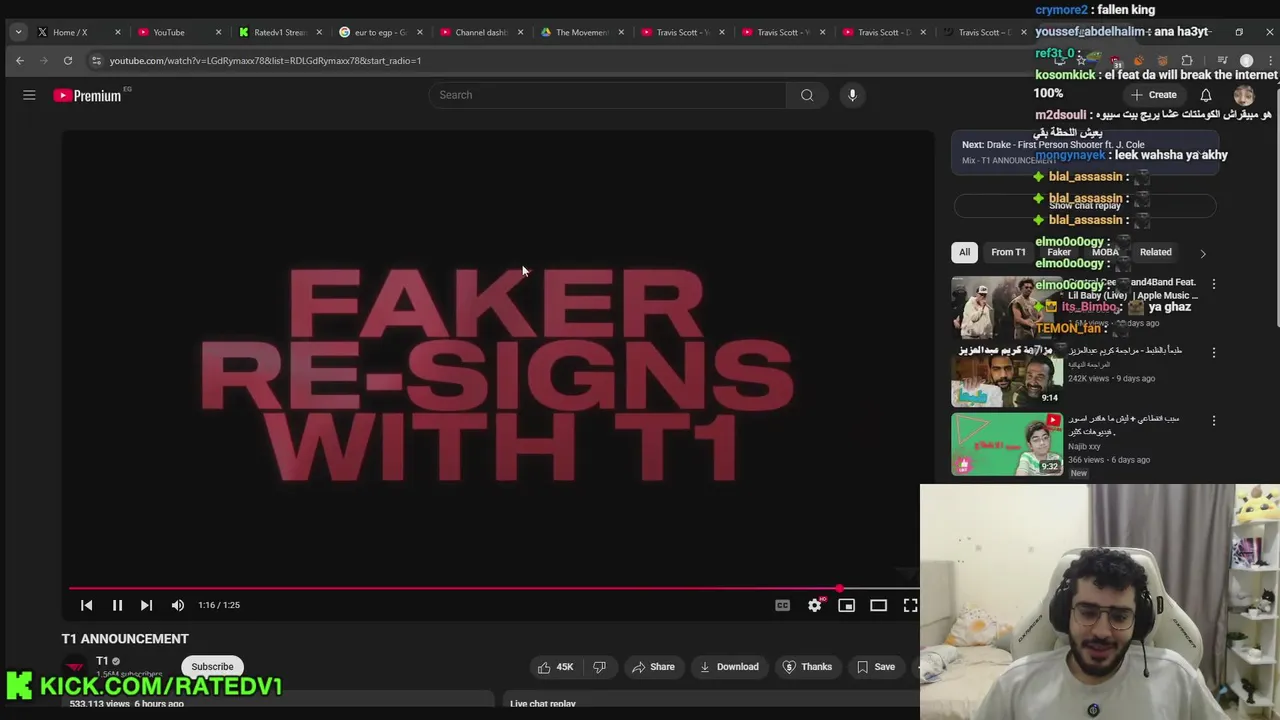Screen dimensions: 1280x720
Task: Play the previous video
Action: point(86,605)
